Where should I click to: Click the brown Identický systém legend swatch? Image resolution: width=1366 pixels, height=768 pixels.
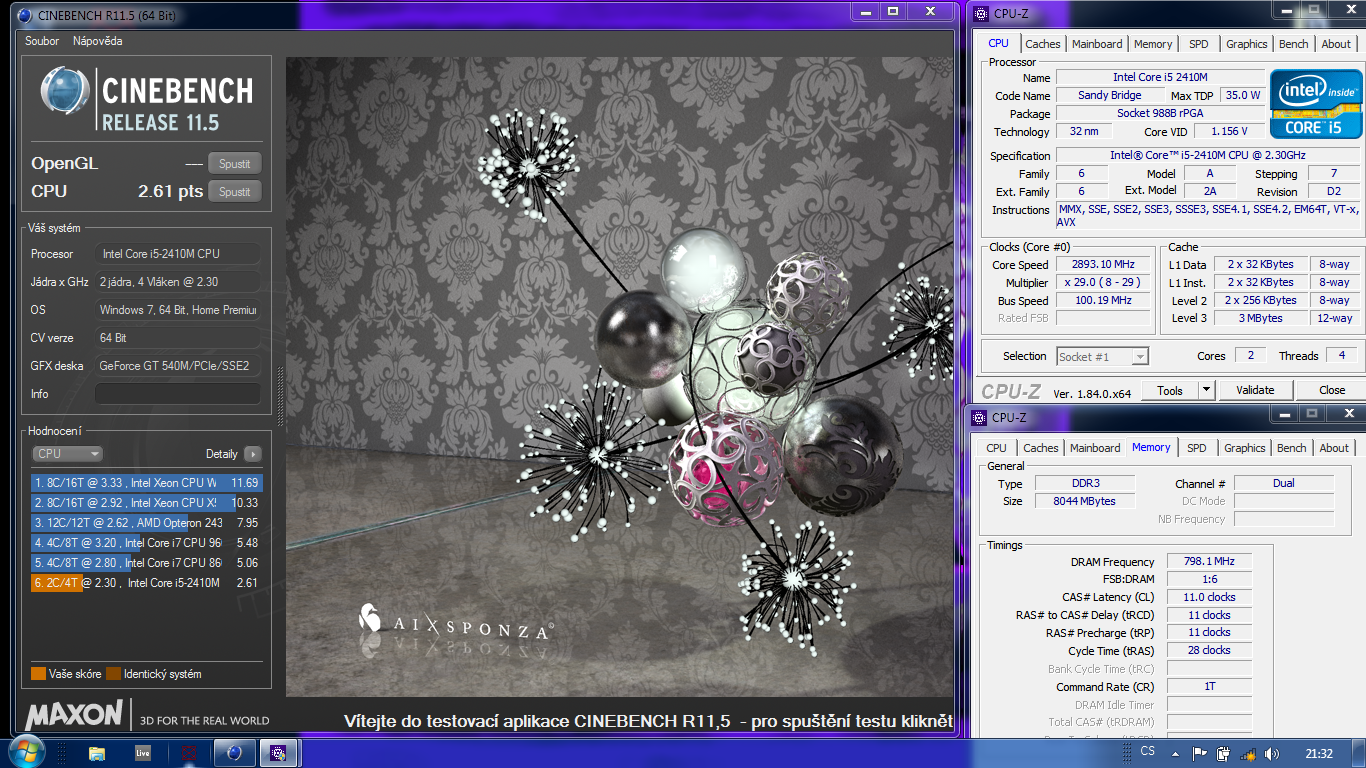(113, 674)
